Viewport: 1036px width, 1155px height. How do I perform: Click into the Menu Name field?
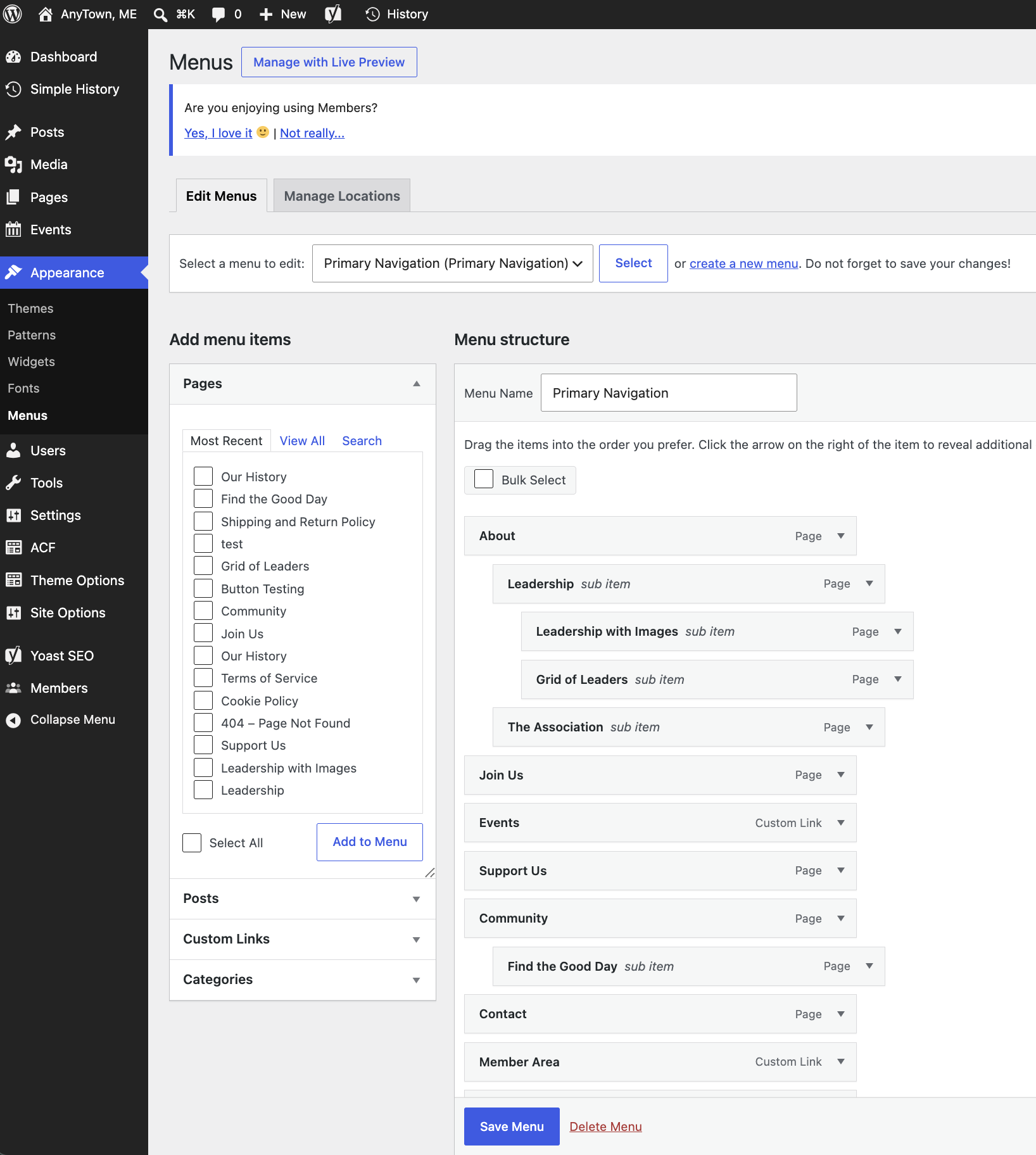coord(669,393)
